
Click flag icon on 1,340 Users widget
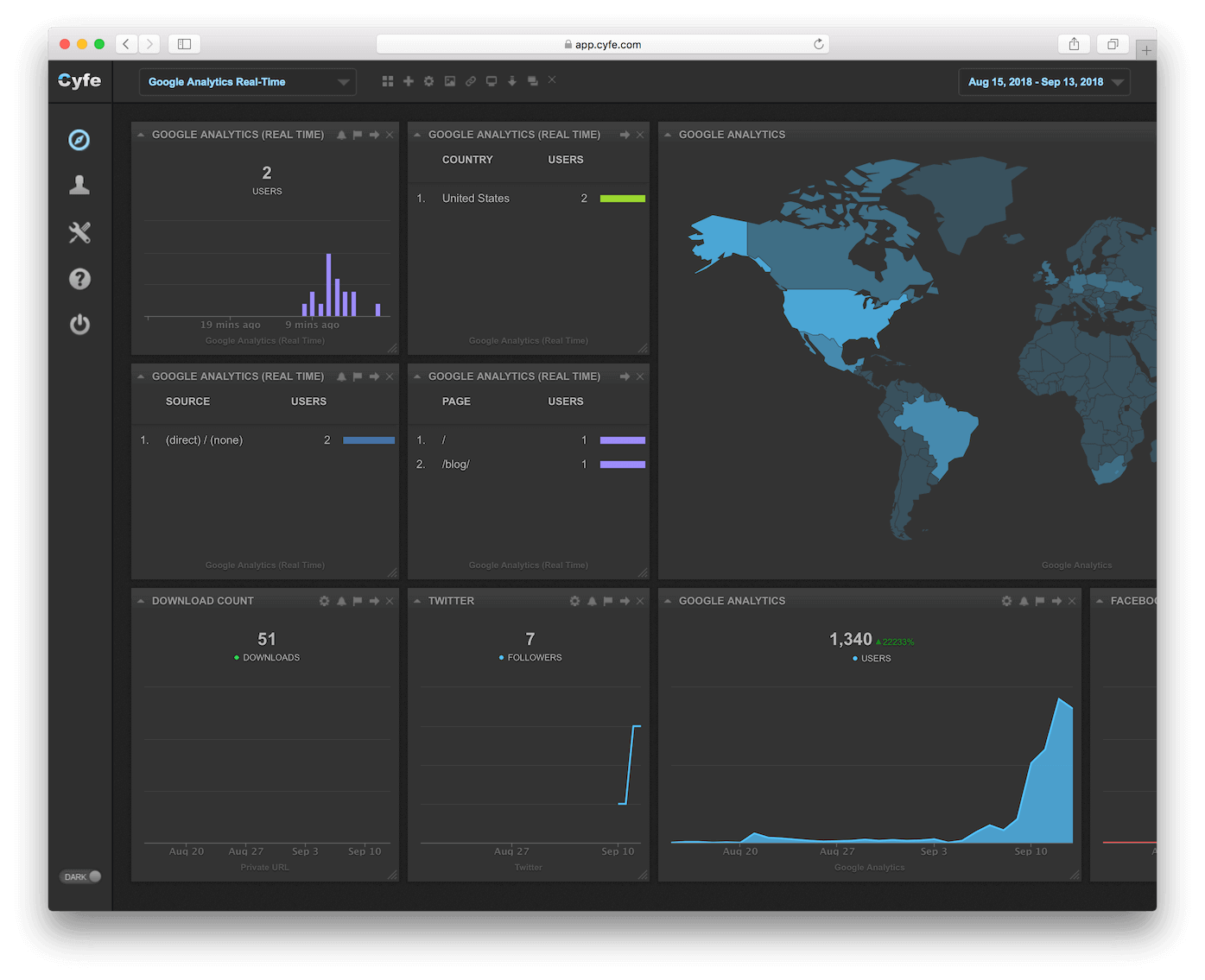point(1040,601)
